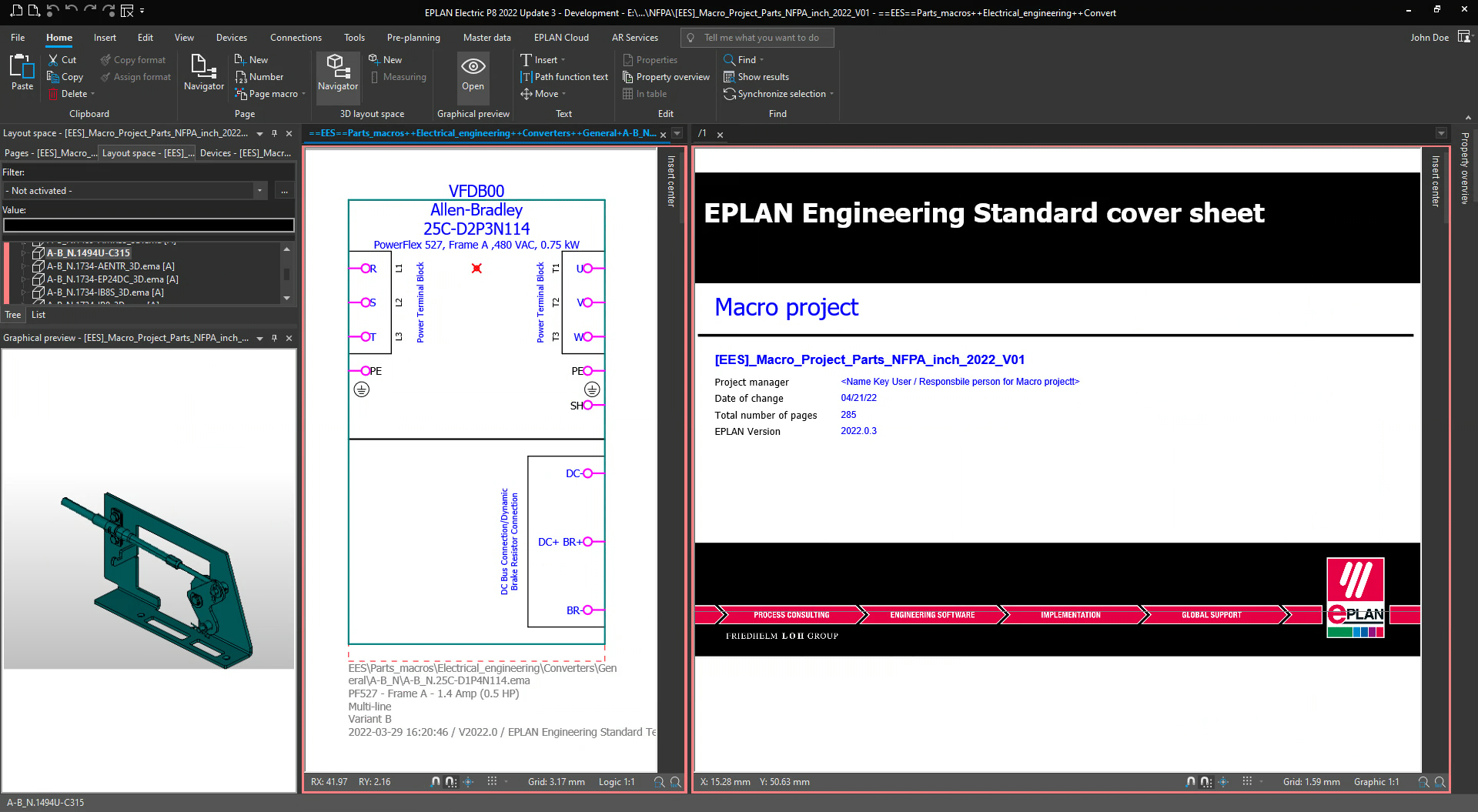This screenshot has height=812, width=1478.
Task: Switch to List view at tree bottom
Action: 38,315
